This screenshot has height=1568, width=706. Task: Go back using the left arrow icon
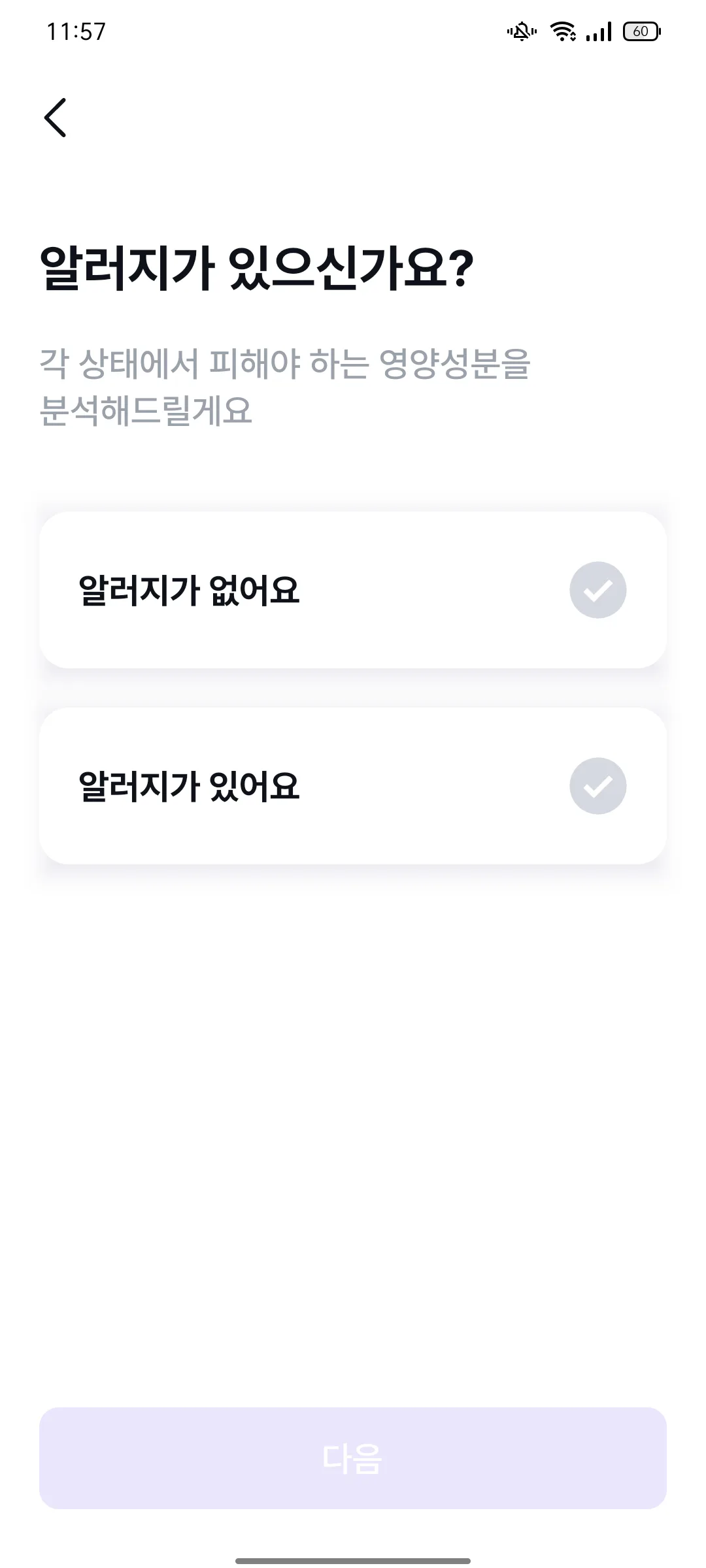point(56,118)
